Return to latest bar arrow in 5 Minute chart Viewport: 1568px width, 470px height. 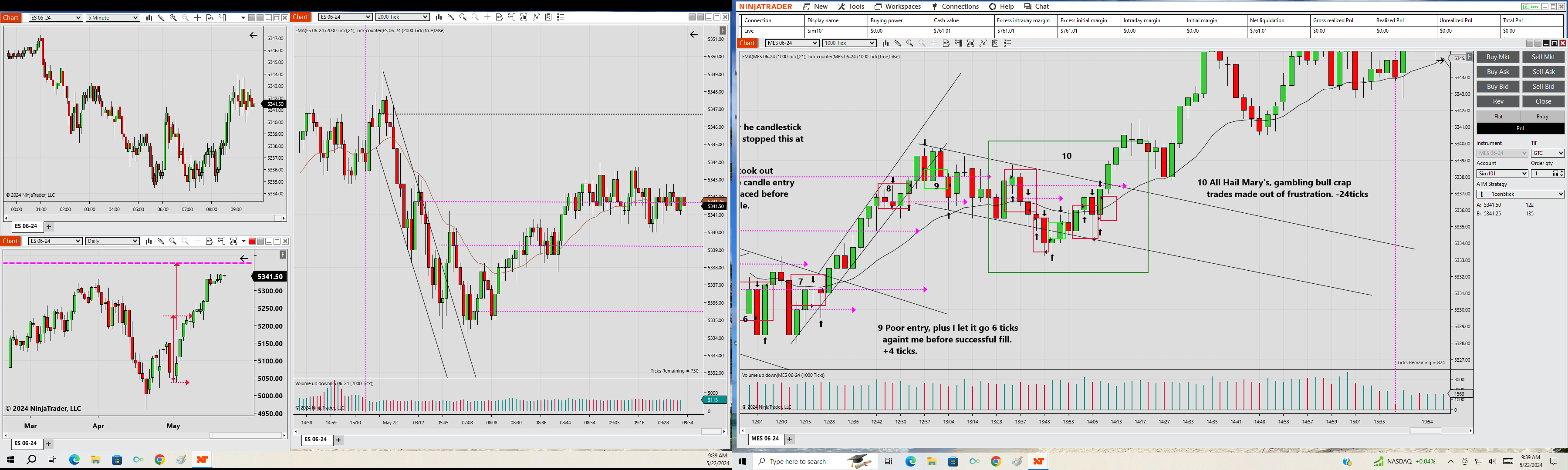253,35
